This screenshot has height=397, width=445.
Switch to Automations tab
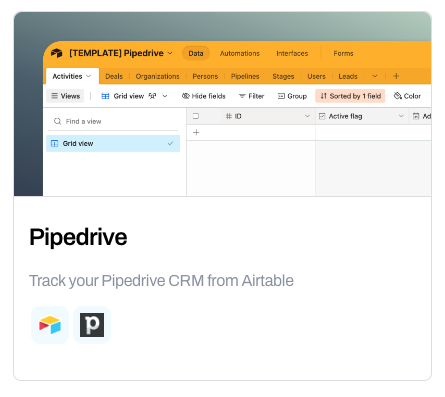240,53
